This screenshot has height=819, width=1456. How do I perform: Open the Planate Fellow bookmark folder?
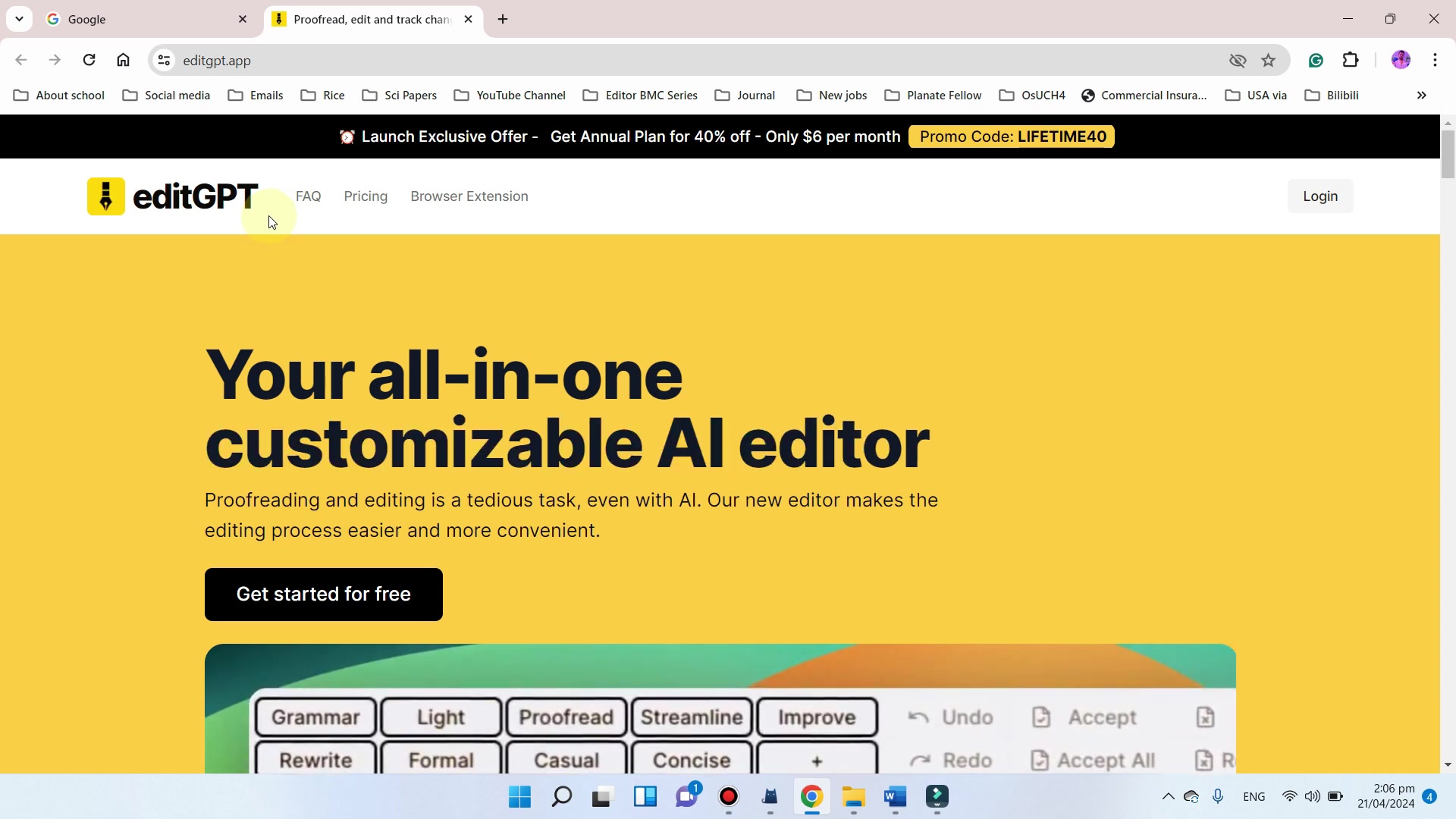934,96
